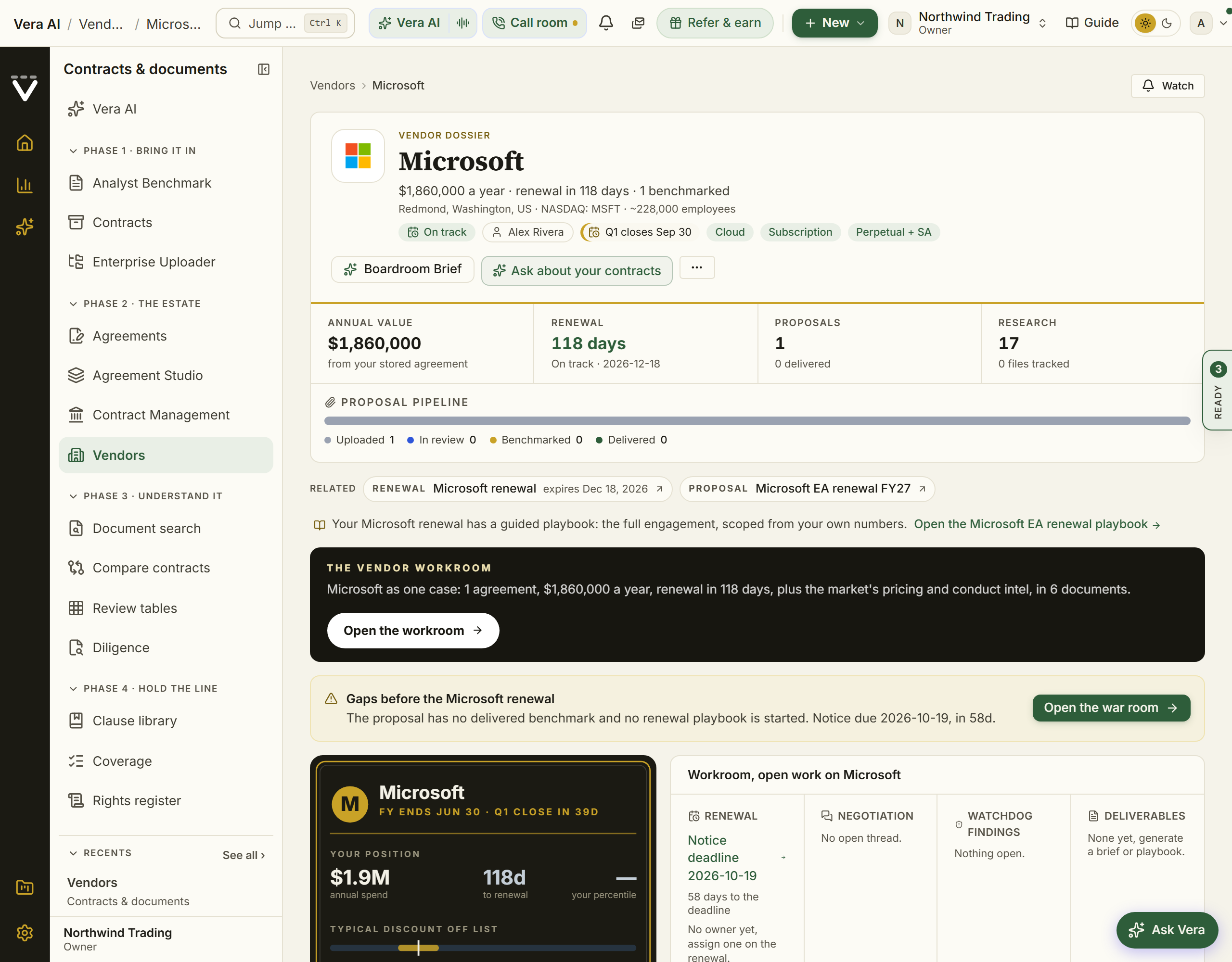Open Contract Management sidebar item
This screenshot has width=1232, height=962.
coord(166,415)
